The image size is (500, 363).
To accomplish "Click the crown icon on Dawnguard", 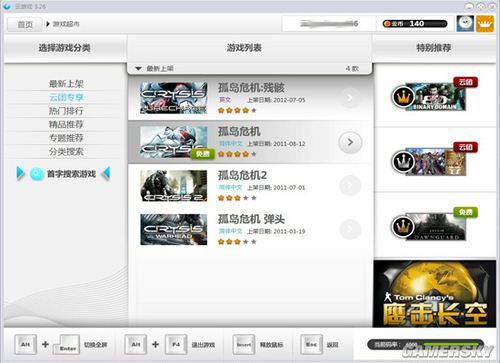I will click(403, 227).
